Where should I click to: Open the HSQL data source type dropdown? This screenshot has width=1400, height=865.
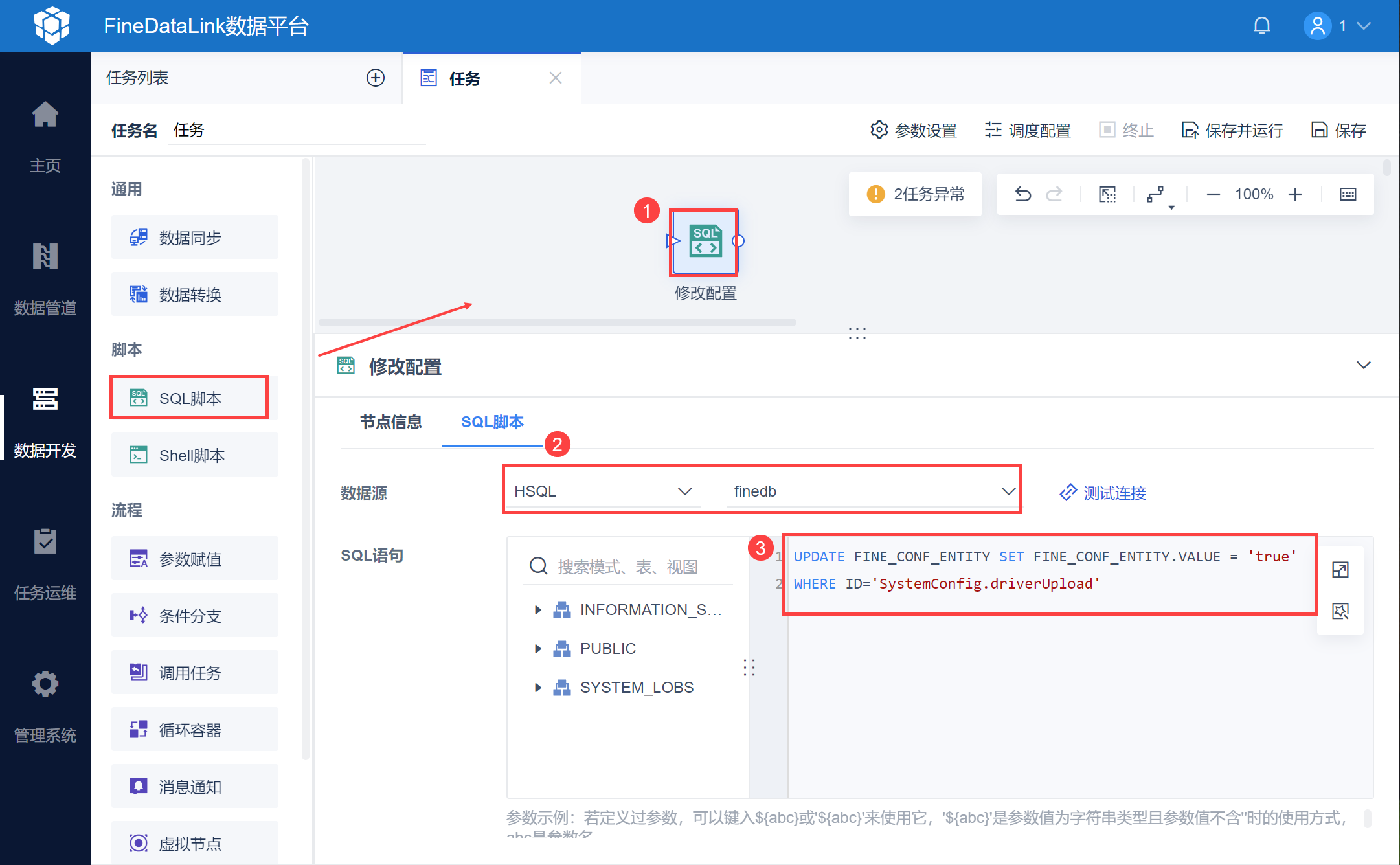pos(602,491)
